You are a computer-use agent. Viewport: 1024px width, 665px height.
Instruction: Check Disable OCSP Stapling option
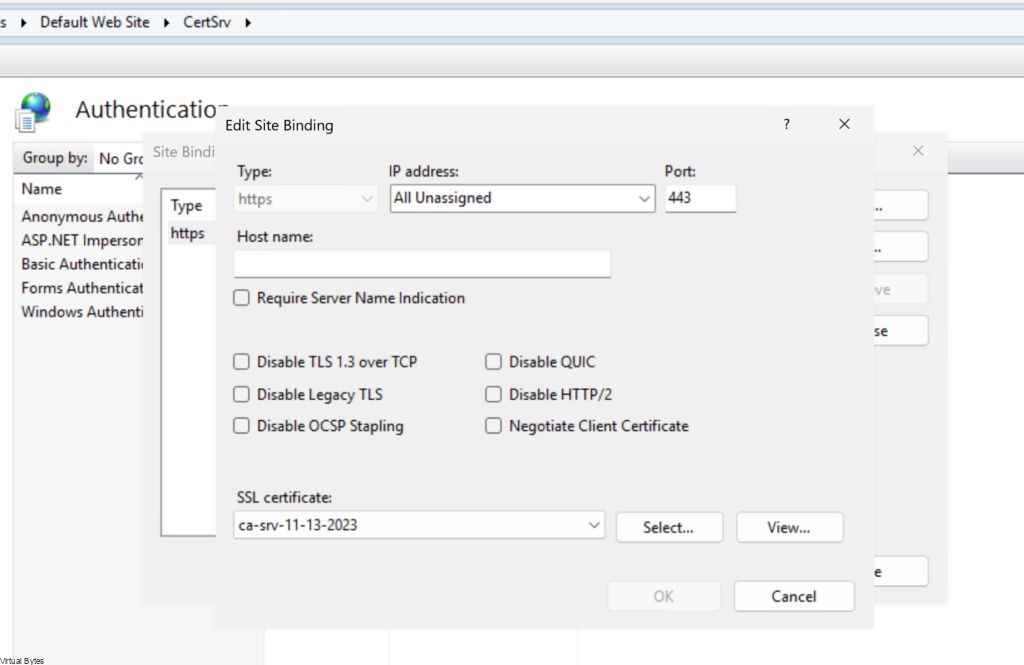(241, 426)
